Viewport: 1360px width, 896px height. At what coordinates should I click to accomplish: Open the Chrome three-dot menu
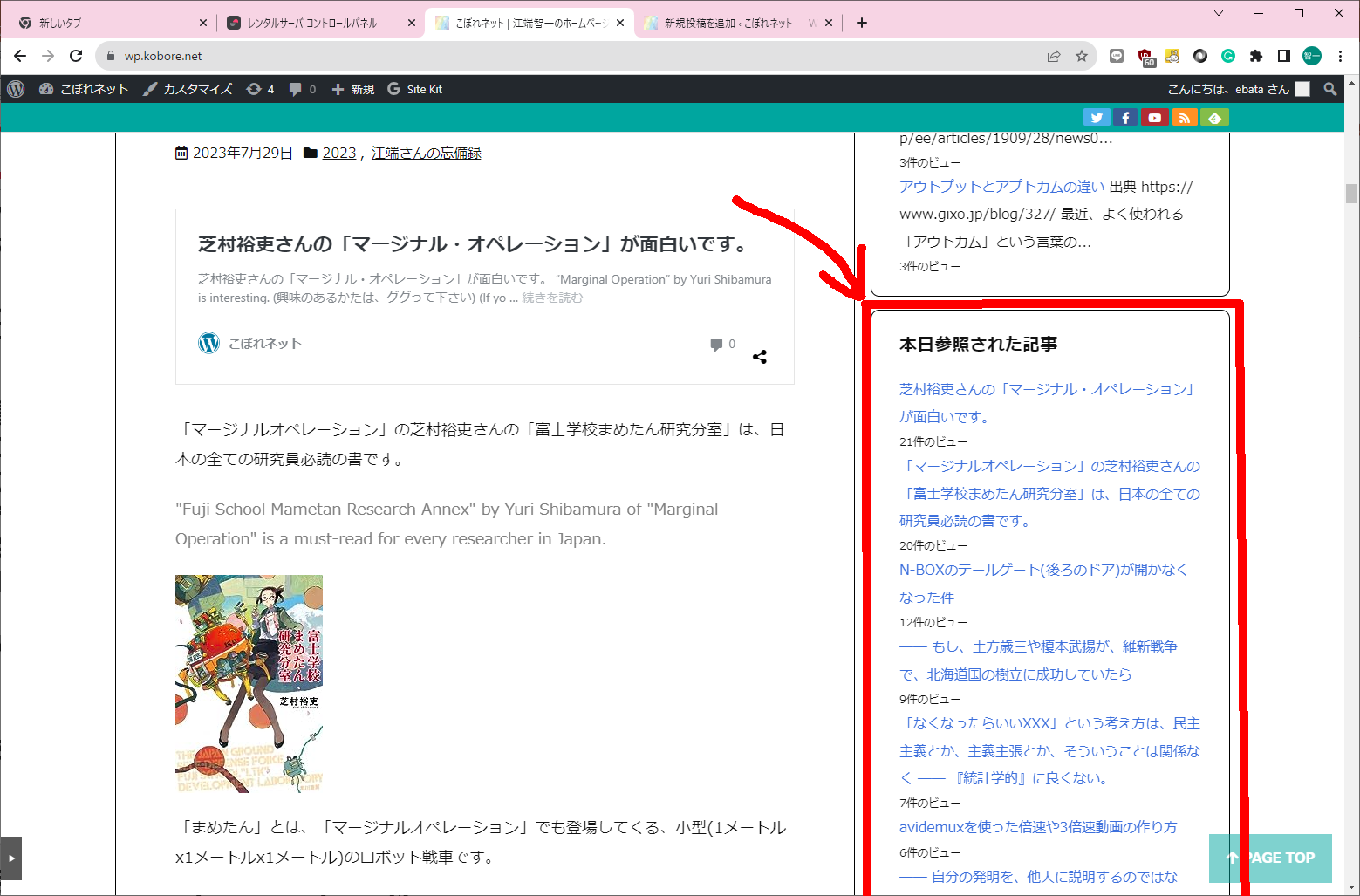pos(1341,56)
